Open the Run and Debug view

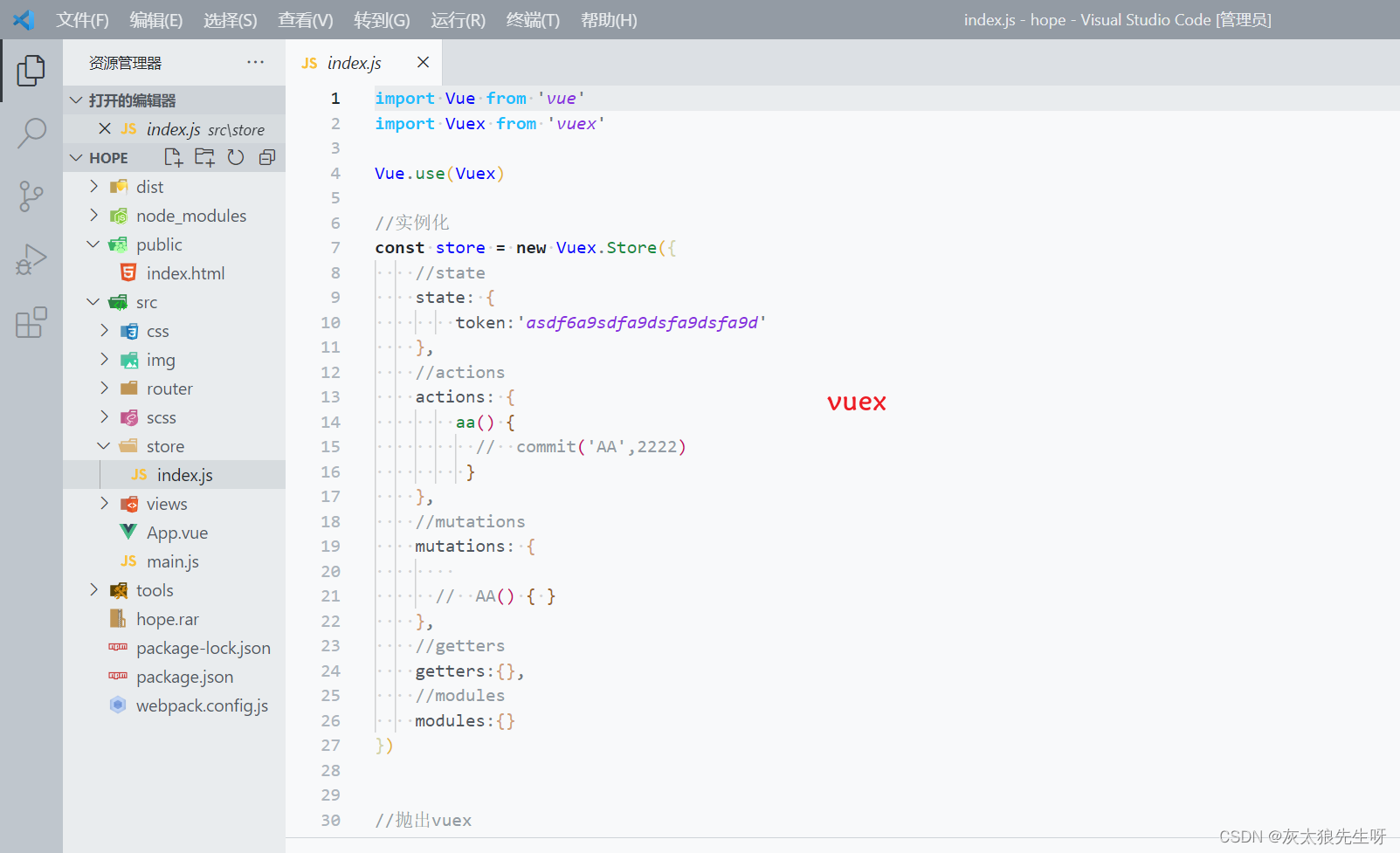31,259
